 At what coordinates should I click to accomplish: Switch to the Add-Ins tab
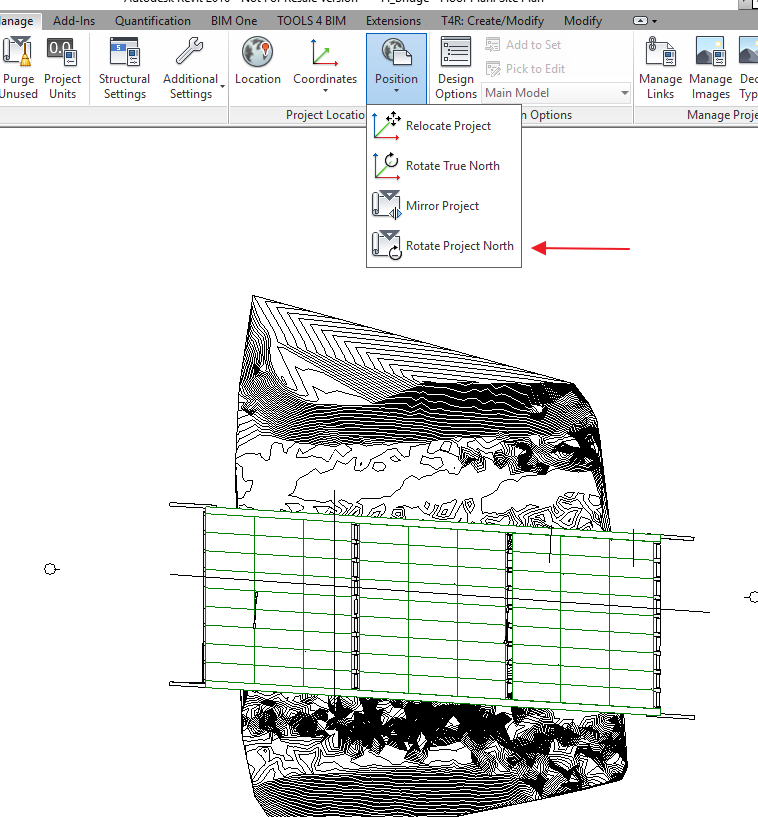tap(74, 21)
